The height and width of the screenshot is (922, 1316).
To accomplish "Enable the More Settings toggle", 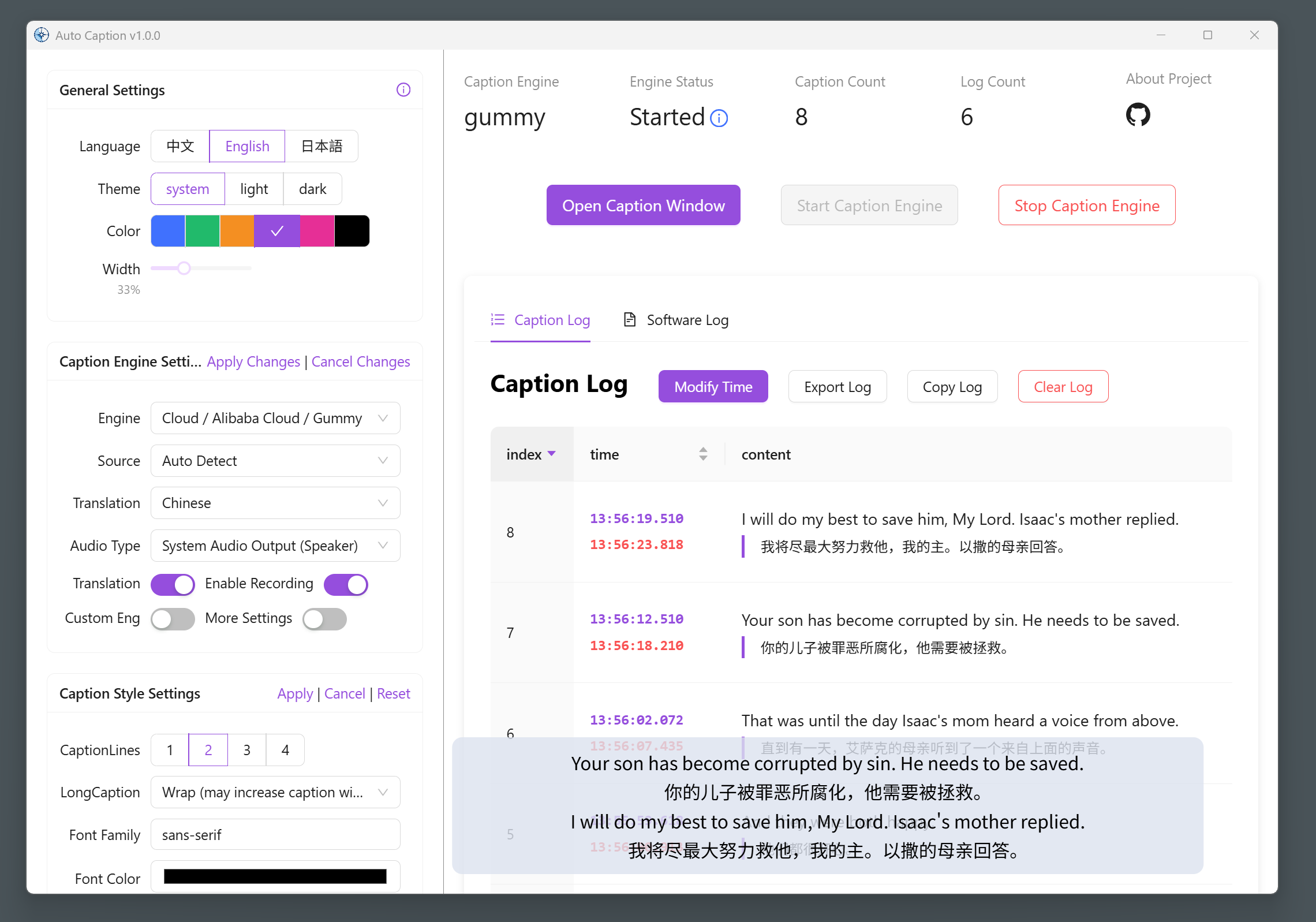I will coord(324,619).
